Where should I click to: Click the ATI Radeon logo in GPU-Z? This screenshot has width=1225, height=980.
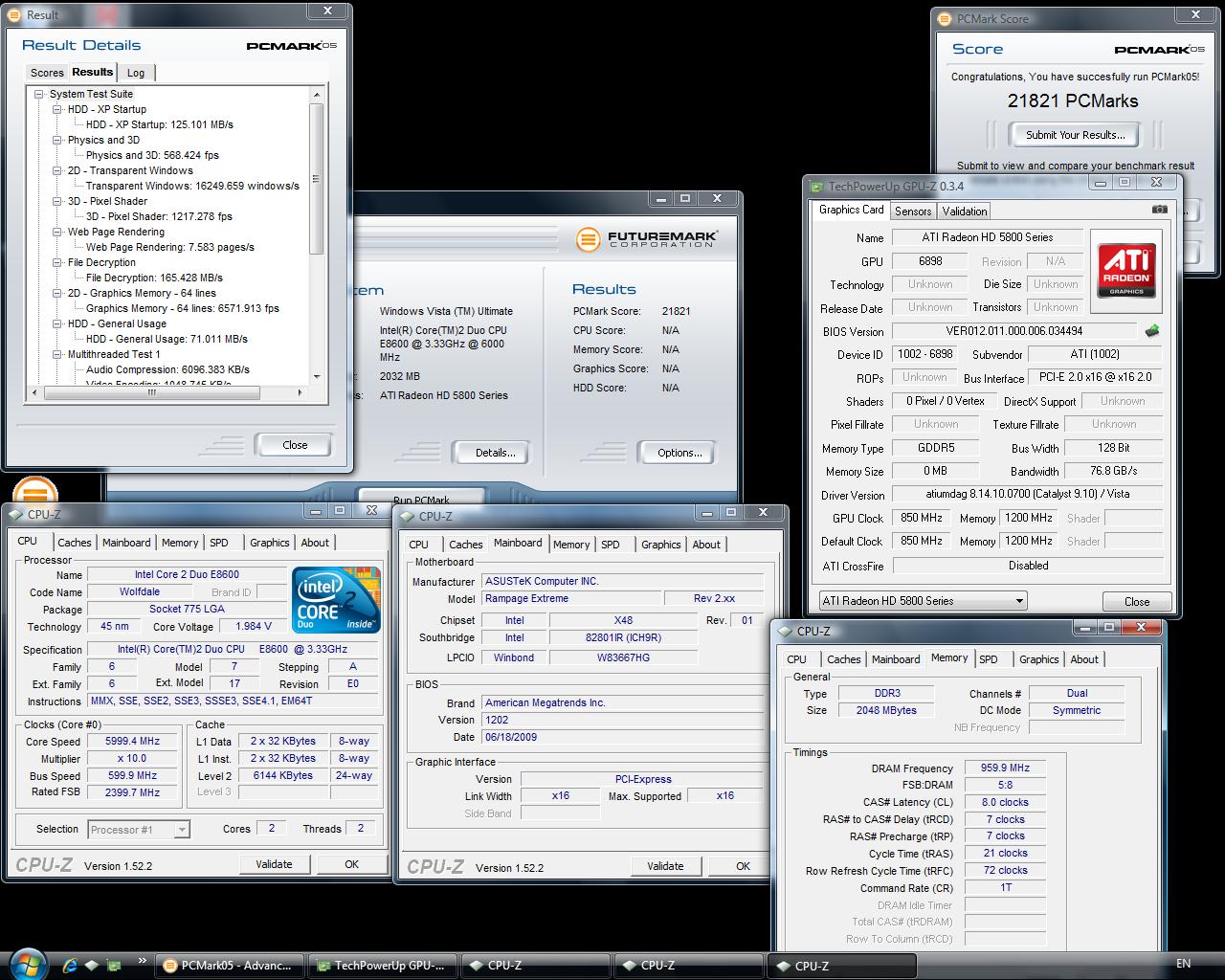(x=1125, y=270)
